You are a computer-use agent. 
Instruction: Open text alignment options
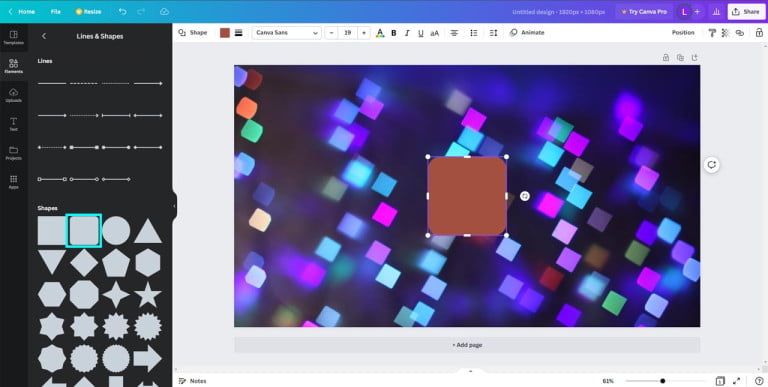pyautogui.click(x=454, y=33)
